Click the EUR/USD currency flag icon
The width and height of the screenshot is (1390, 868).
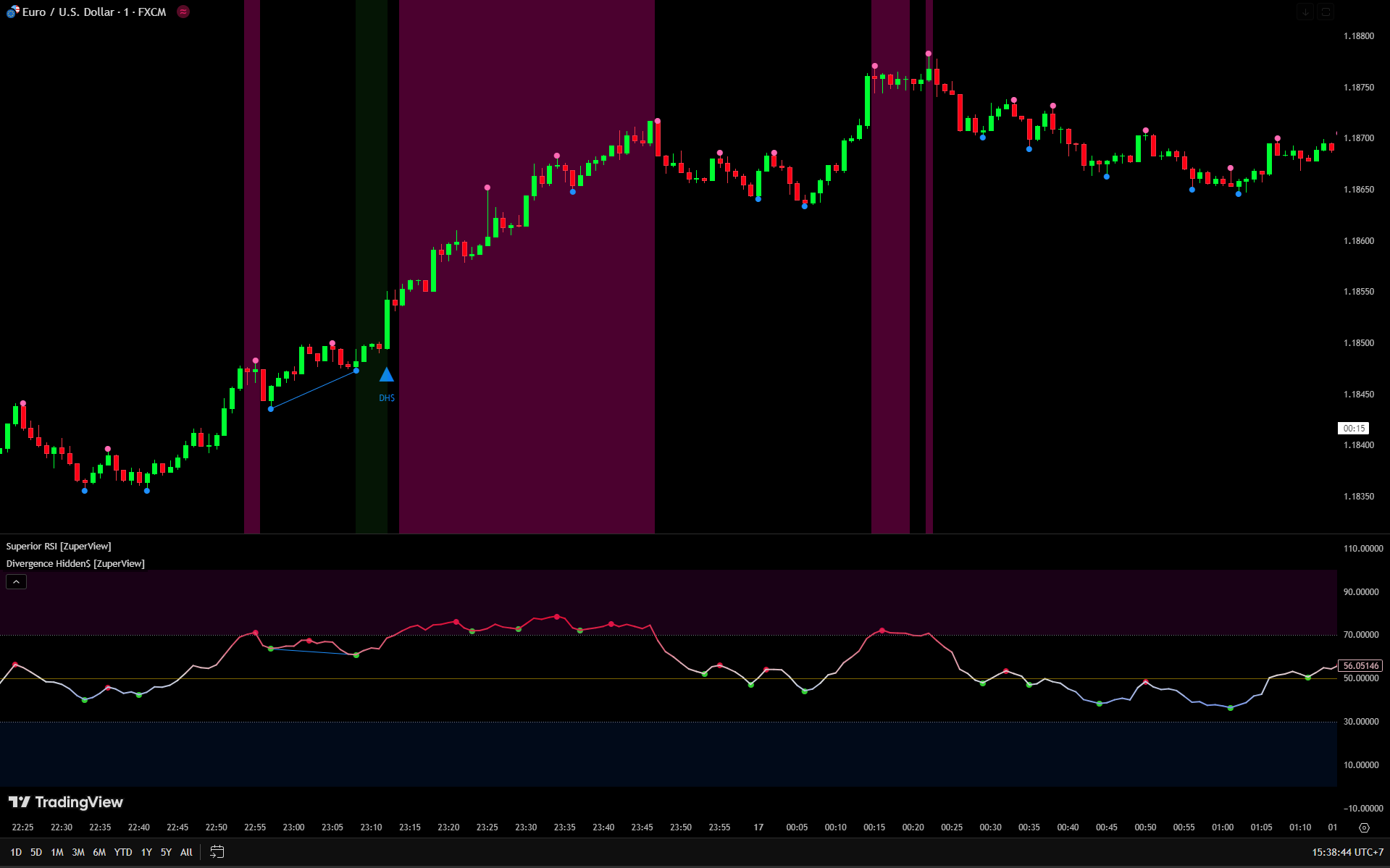coord(12,12)
